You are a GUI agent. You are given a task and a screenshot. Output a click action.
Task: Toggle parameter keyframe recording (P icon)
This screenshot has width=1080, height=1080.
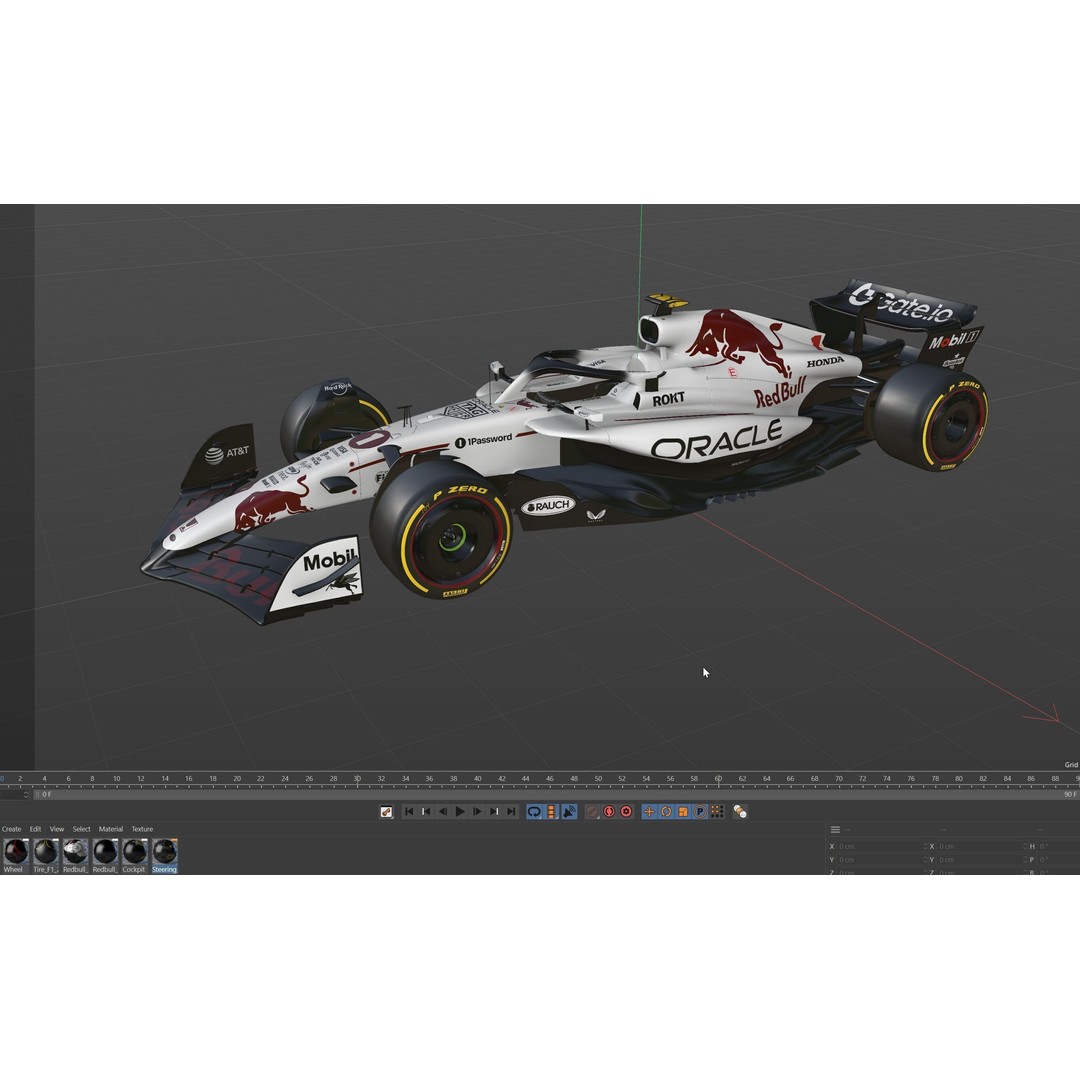pyautogui.click(x=700, y=812)
